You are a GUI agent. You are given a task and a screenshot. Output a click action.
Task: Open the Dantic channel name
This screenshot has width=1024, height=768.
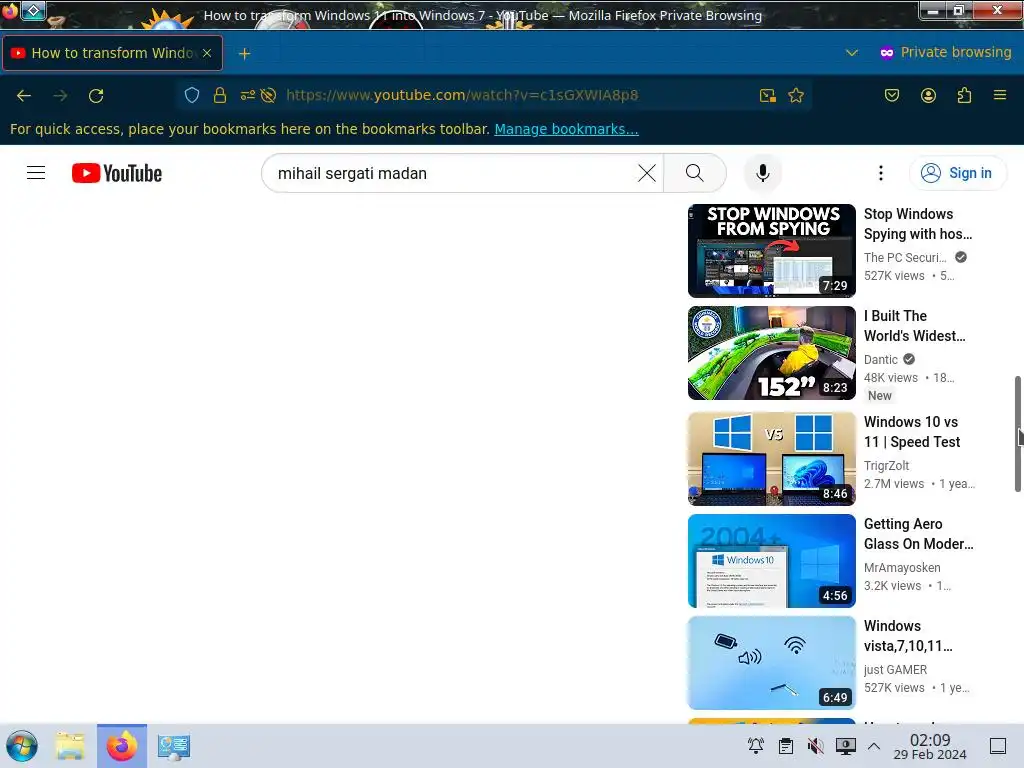pyautogui.click(x=880, y=359)
